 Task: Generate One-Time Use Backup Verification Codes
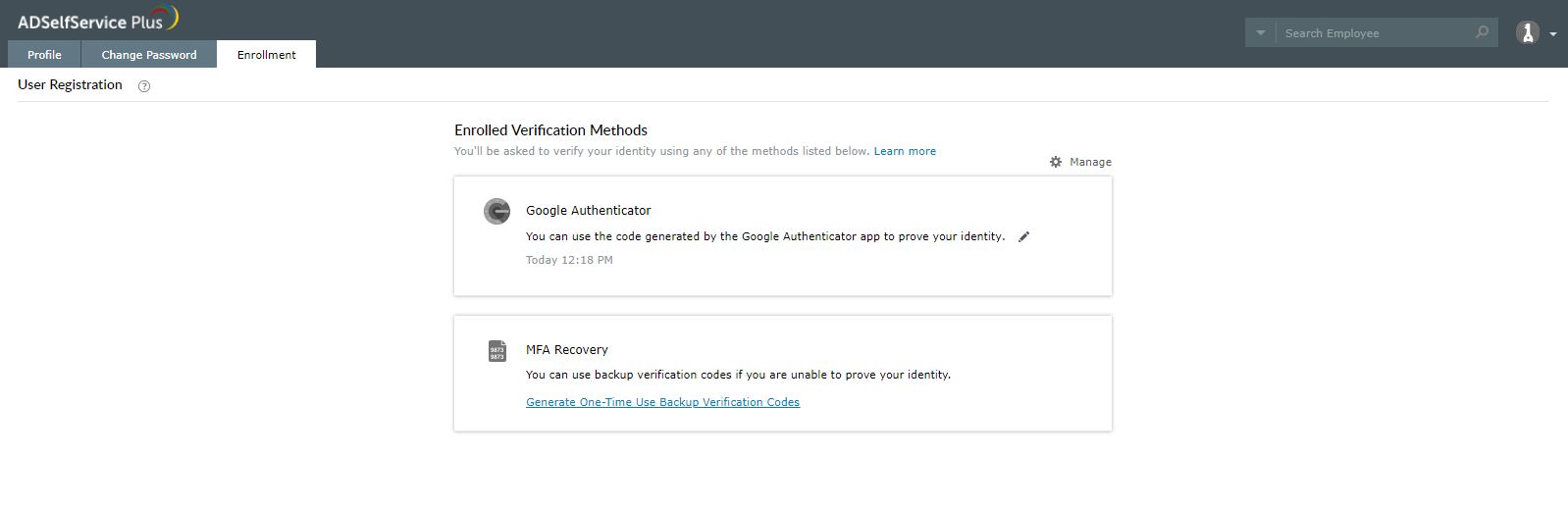pos(662,402)
